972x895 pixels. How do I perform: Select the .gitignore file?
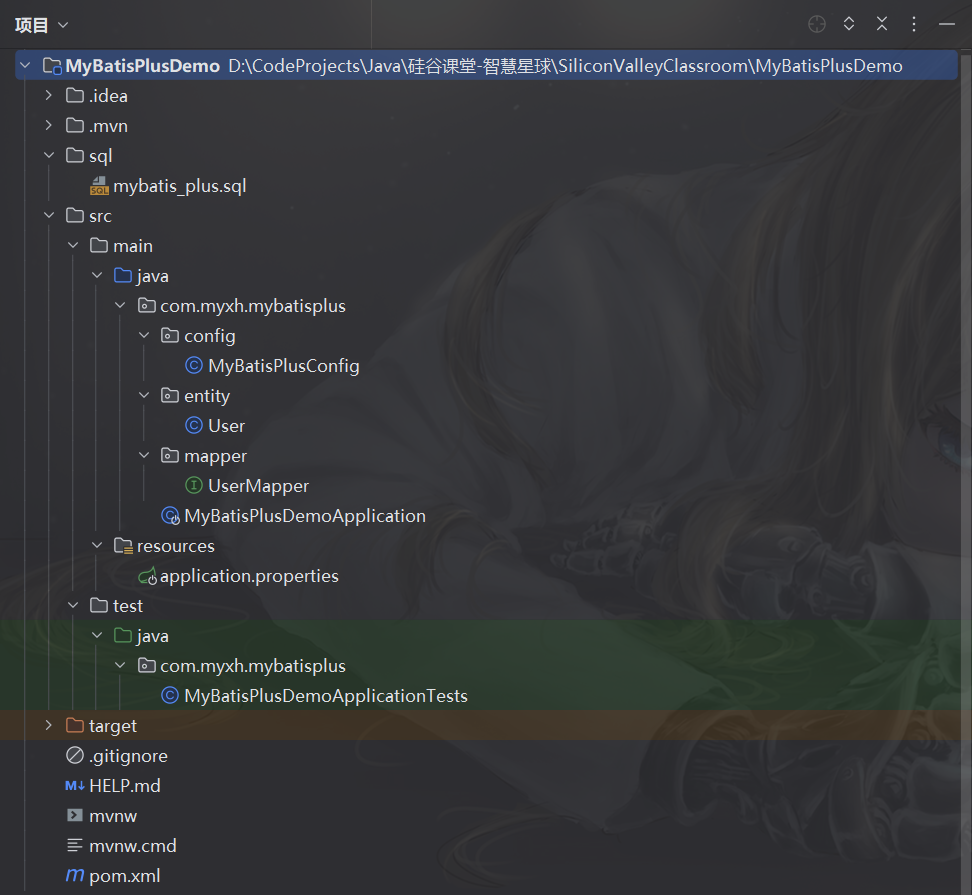pos(128,756)
